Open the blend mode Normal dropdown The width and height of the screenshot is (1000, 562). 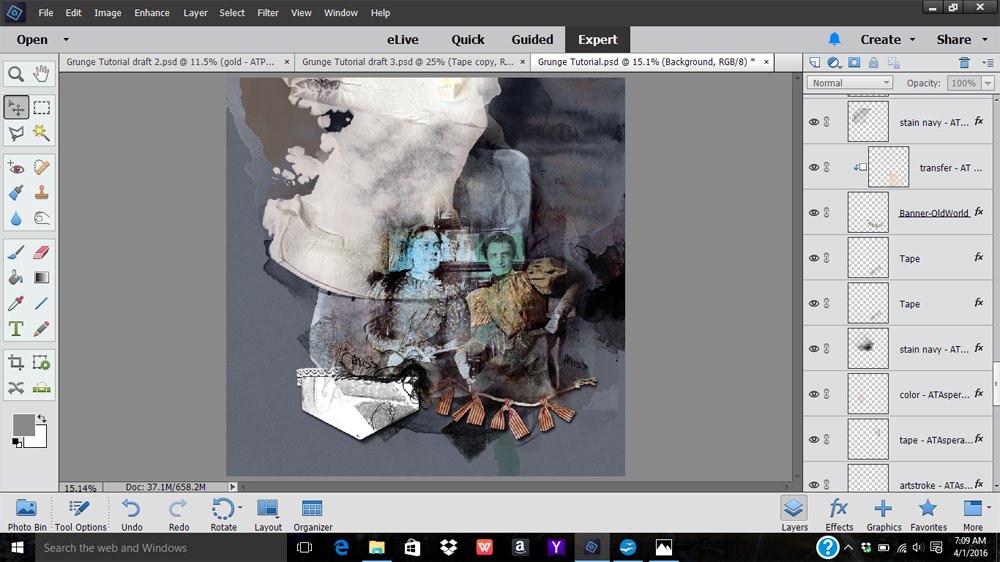coord(849,83)
